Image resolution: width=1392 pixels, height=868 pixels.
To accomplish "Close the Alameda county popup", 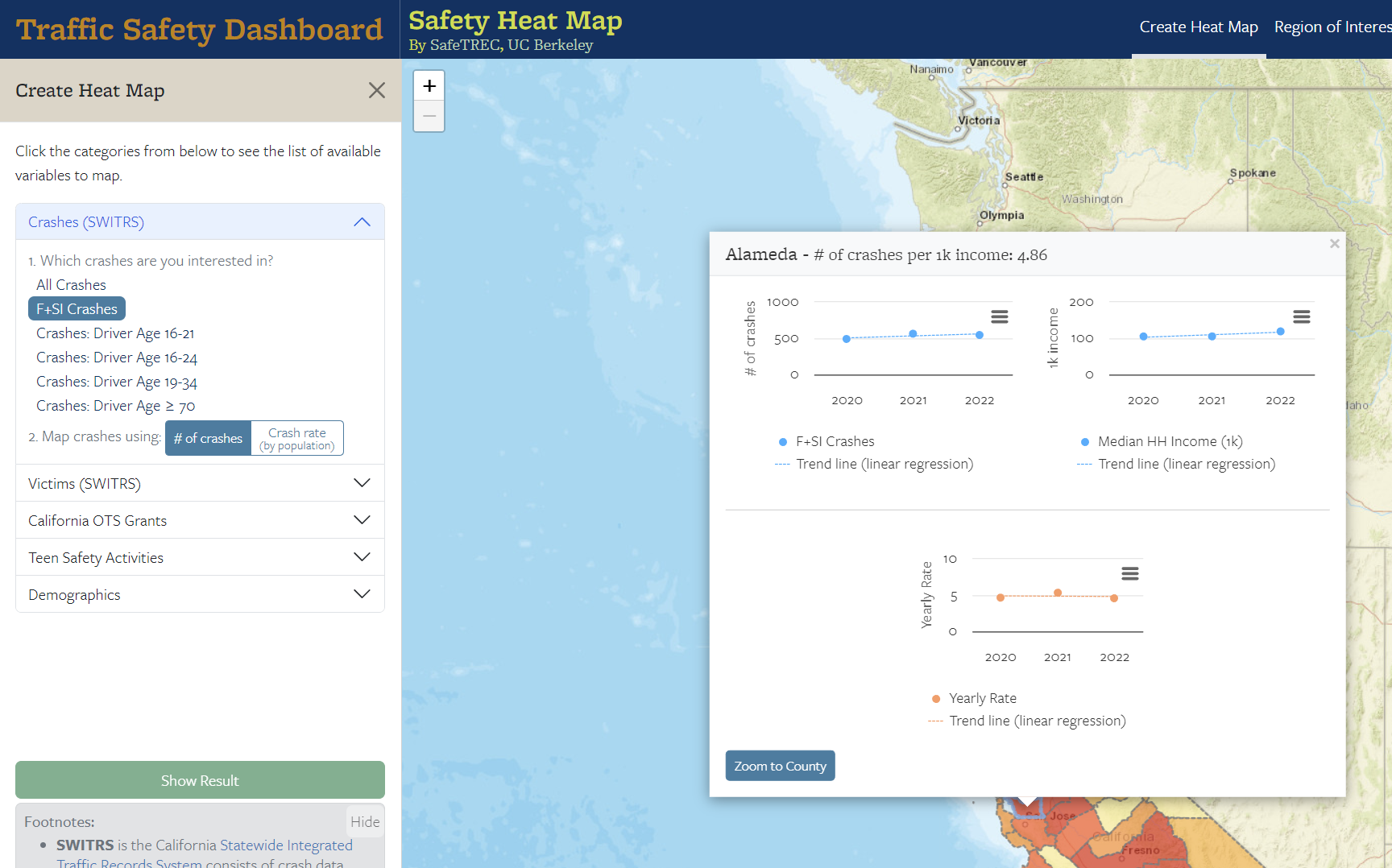I will pos(1334,243).
